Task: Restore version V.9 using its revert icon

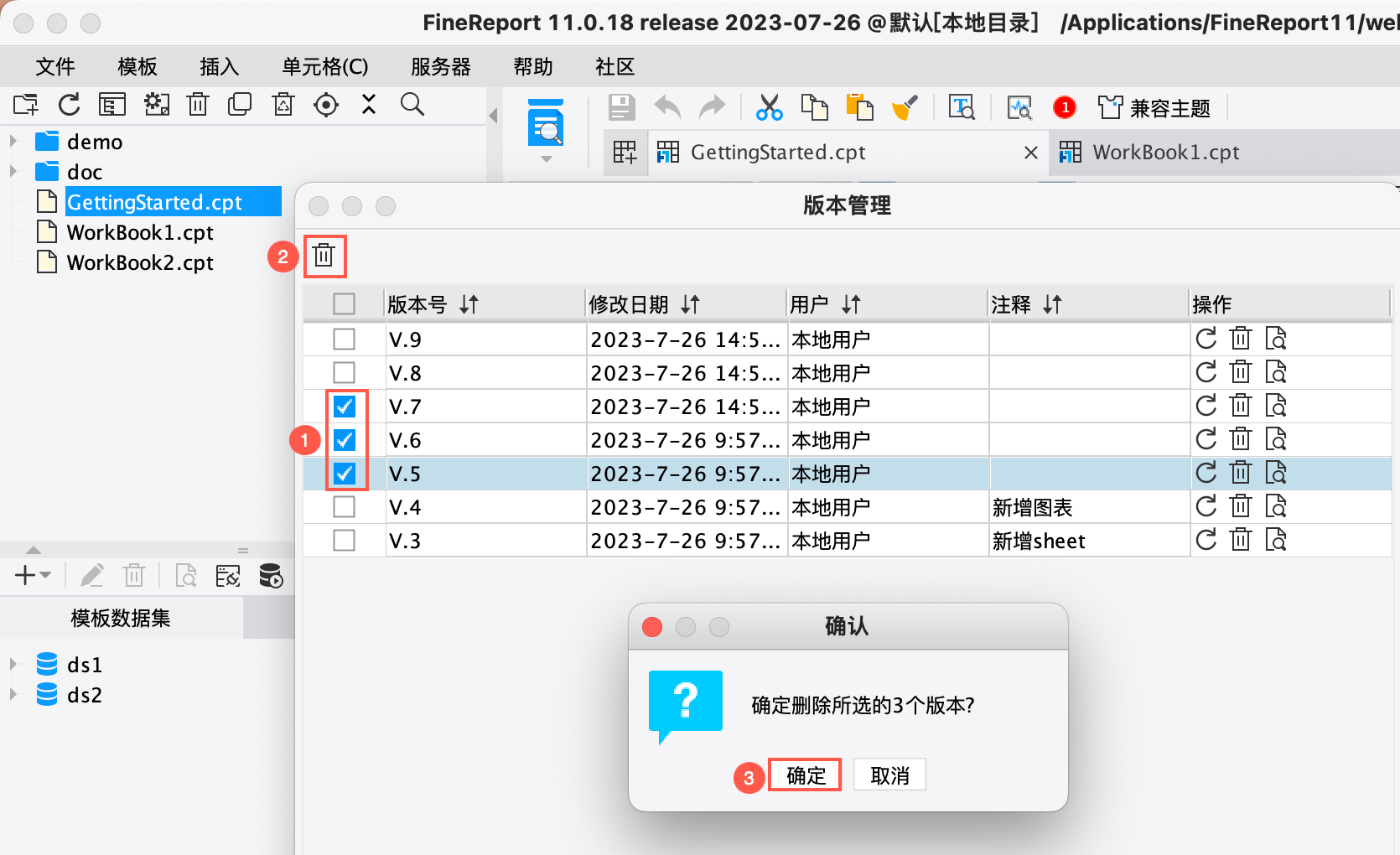Action: coord(1206,339)
